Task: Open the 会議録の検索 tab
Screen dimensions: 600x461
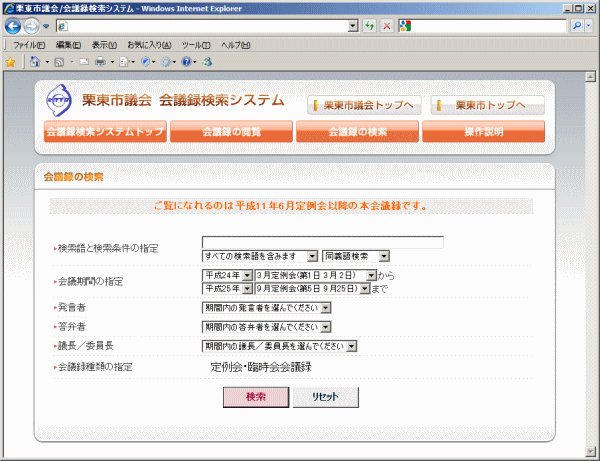Action: pyautogui.click(x=357, y=132)
